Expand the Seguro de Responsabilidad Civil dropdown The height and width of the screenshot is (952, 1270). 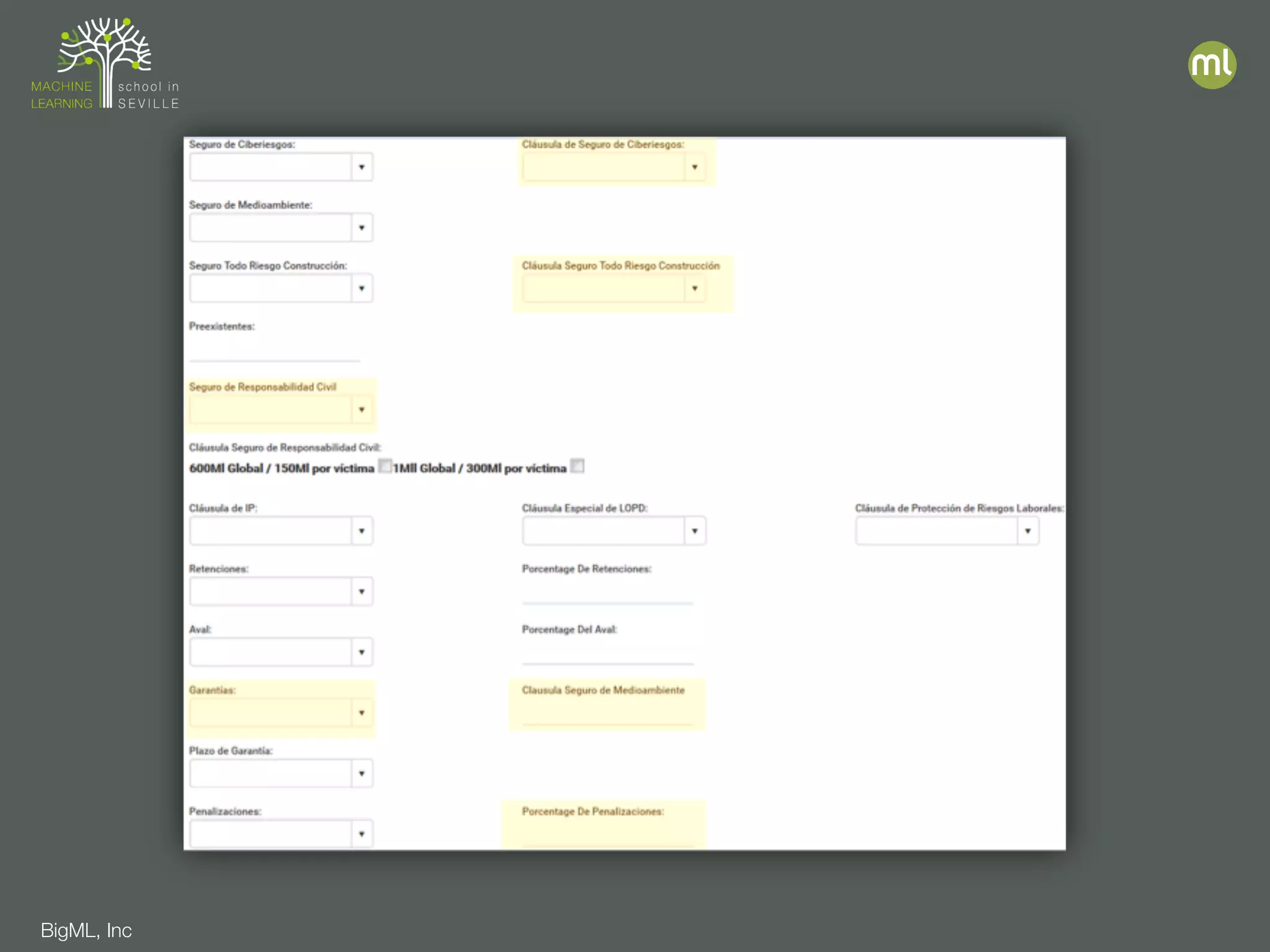362,410
